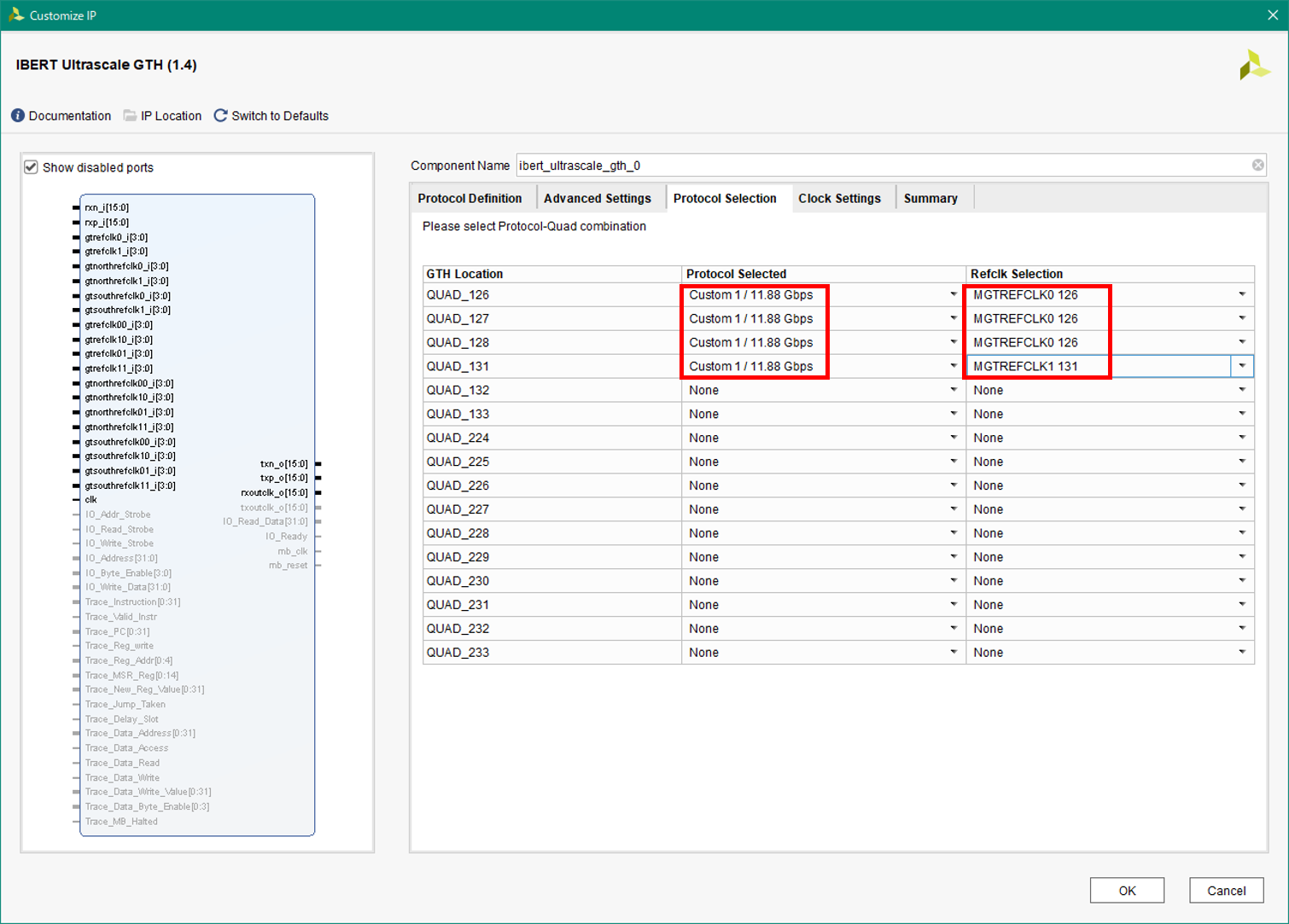Open QUAD_126 Protocol Selected dropdown
The height and width of the screenshot is (924, 1289).
coord(954,295)
